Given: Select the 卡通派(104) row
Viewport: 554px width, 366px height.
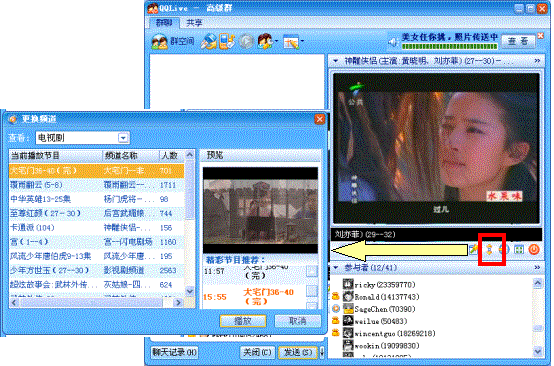Looking at the screenshot, I should (96, 228).
